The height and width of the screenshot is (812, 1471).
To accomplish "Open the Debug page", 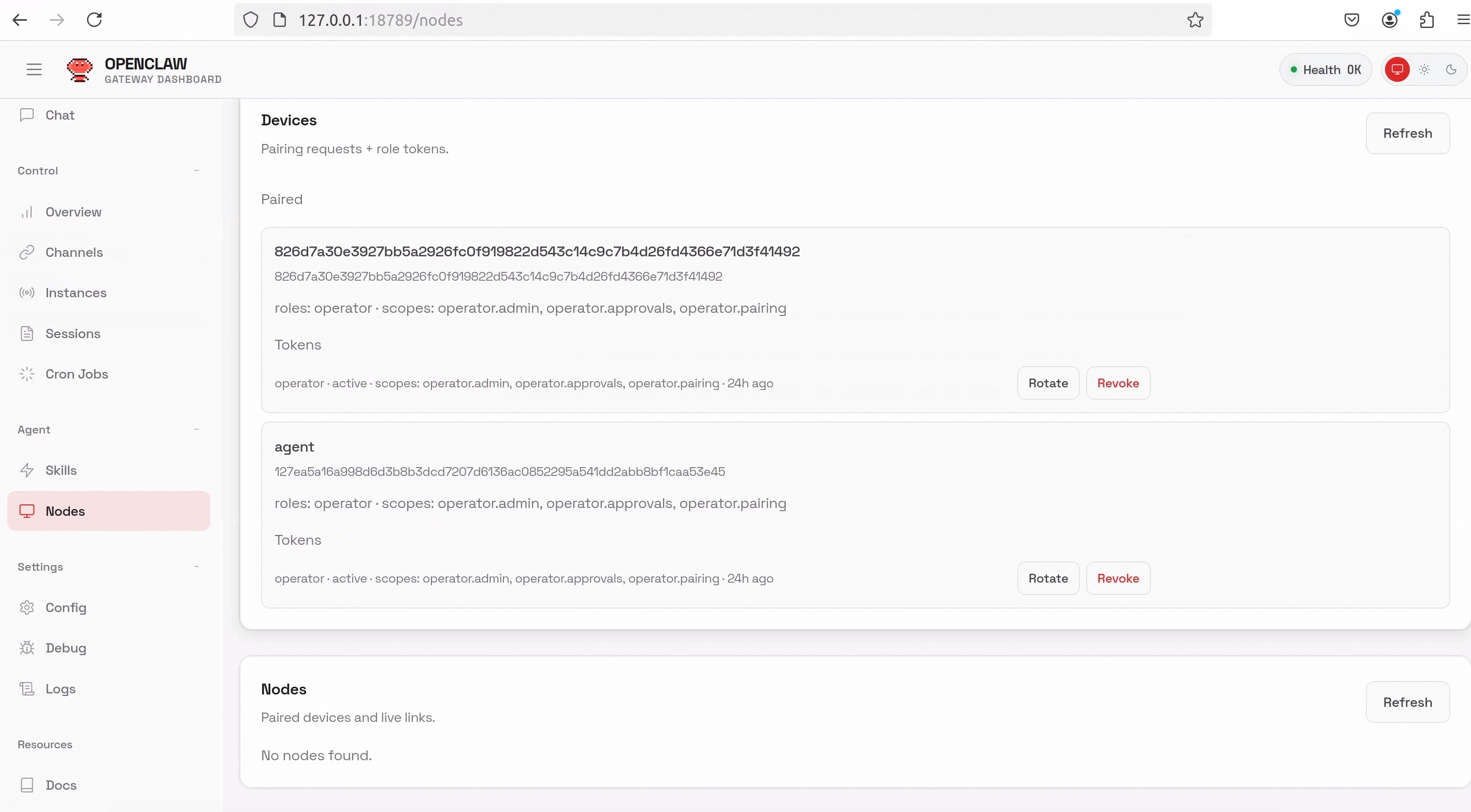I will point(66,648).
